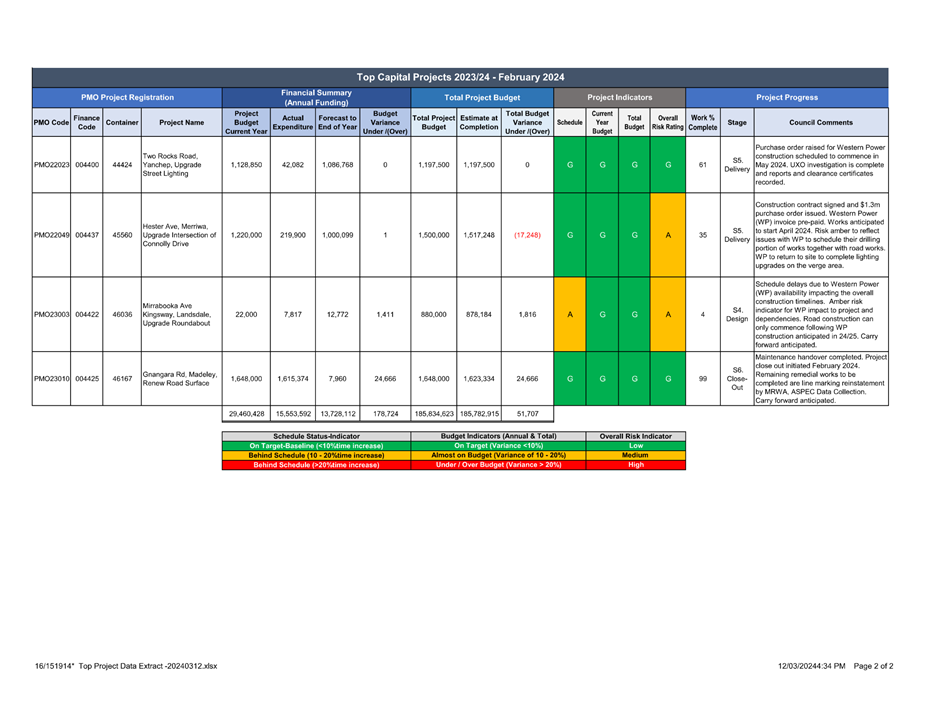
Task: Select the 'S6. Close-Out' stage cell
Action: pyautogui.click(x=737, y=379)
